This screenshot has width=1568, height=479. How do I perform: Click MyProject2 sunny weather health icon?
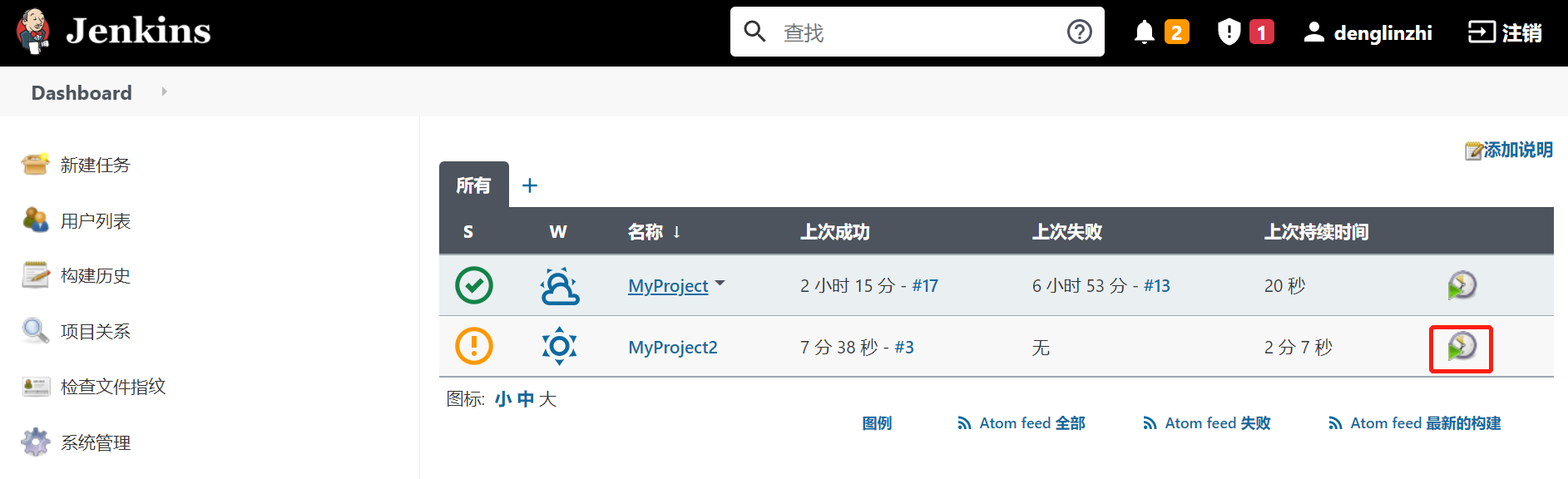tap(559, 346)
